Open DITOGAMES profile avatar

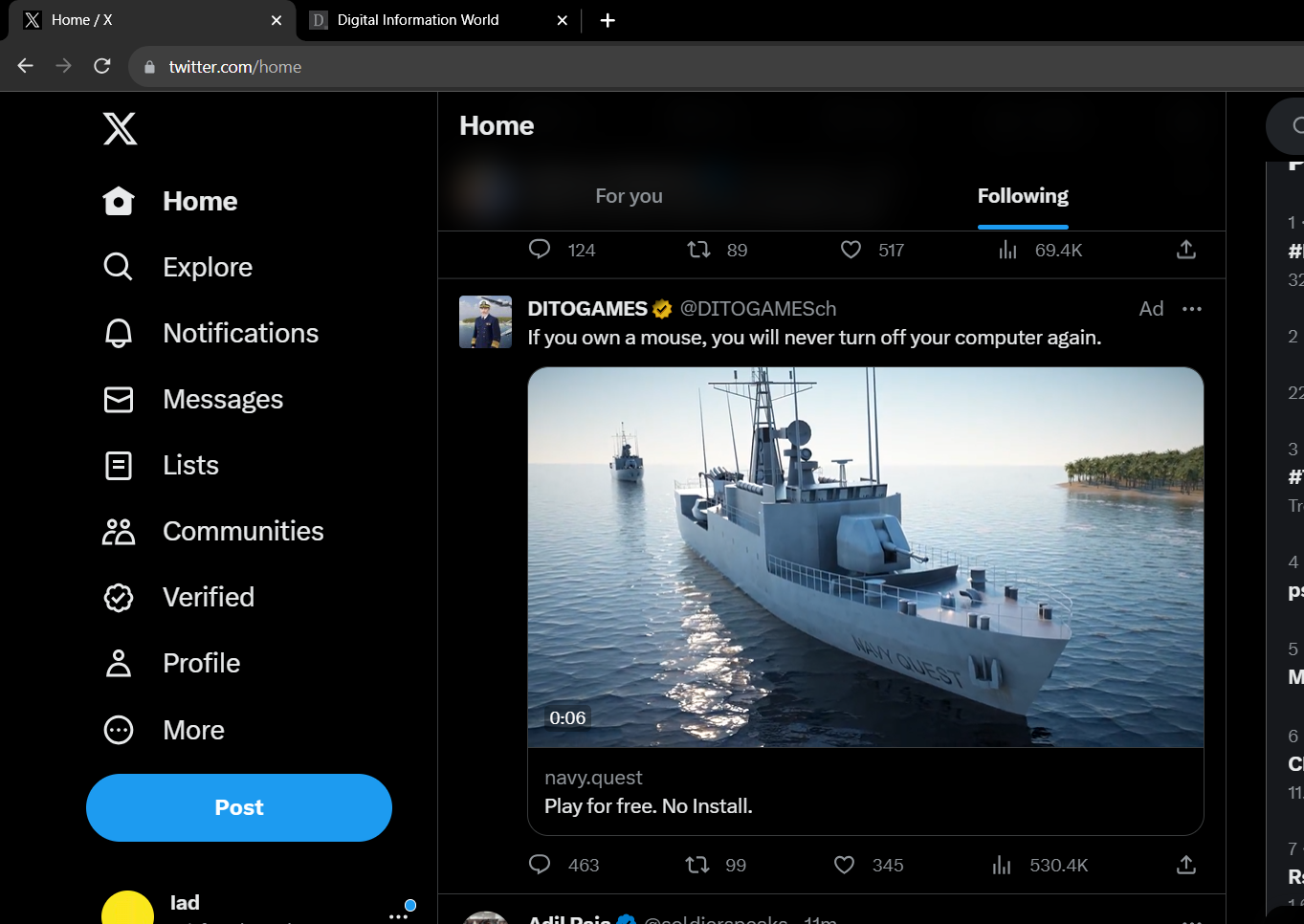(x=486, y=321)
